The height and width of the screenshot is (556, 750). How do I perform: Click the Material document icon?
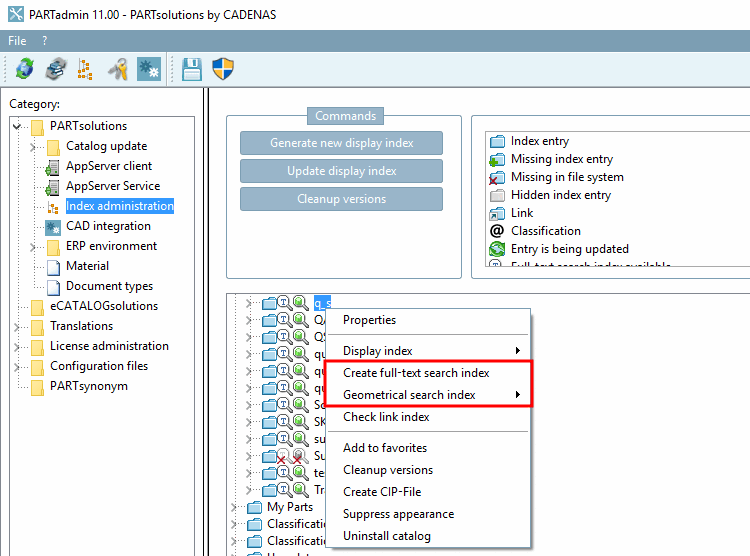54,267
